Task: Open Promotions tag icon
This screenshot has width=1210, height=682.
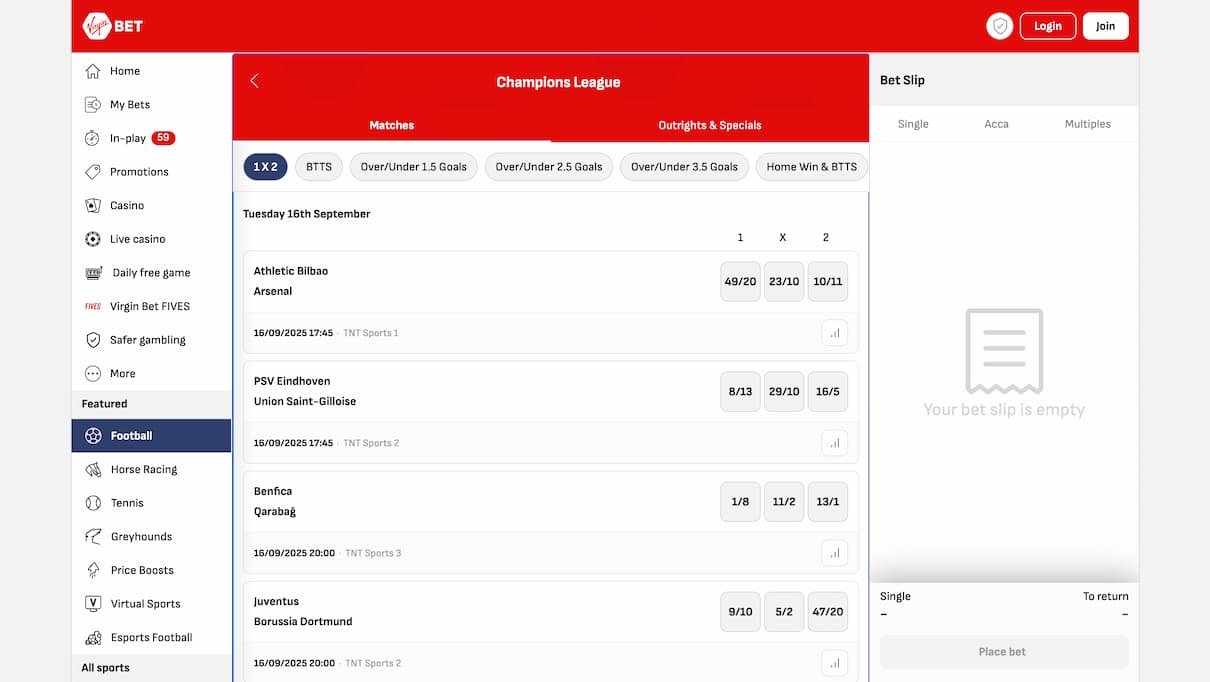Action: point(93,172)
